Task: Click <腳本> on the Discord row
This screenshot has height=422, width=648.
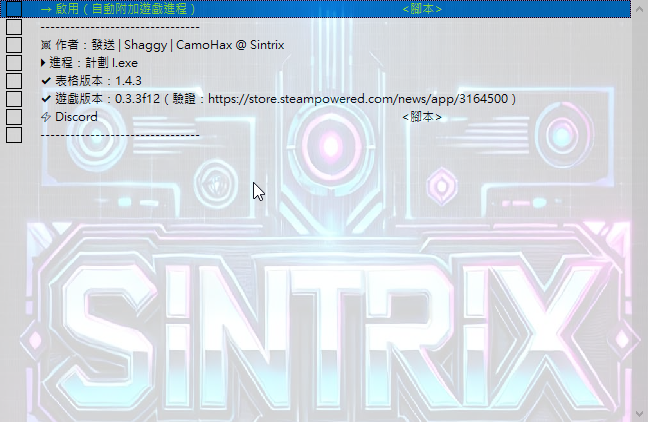Action: 422,117
